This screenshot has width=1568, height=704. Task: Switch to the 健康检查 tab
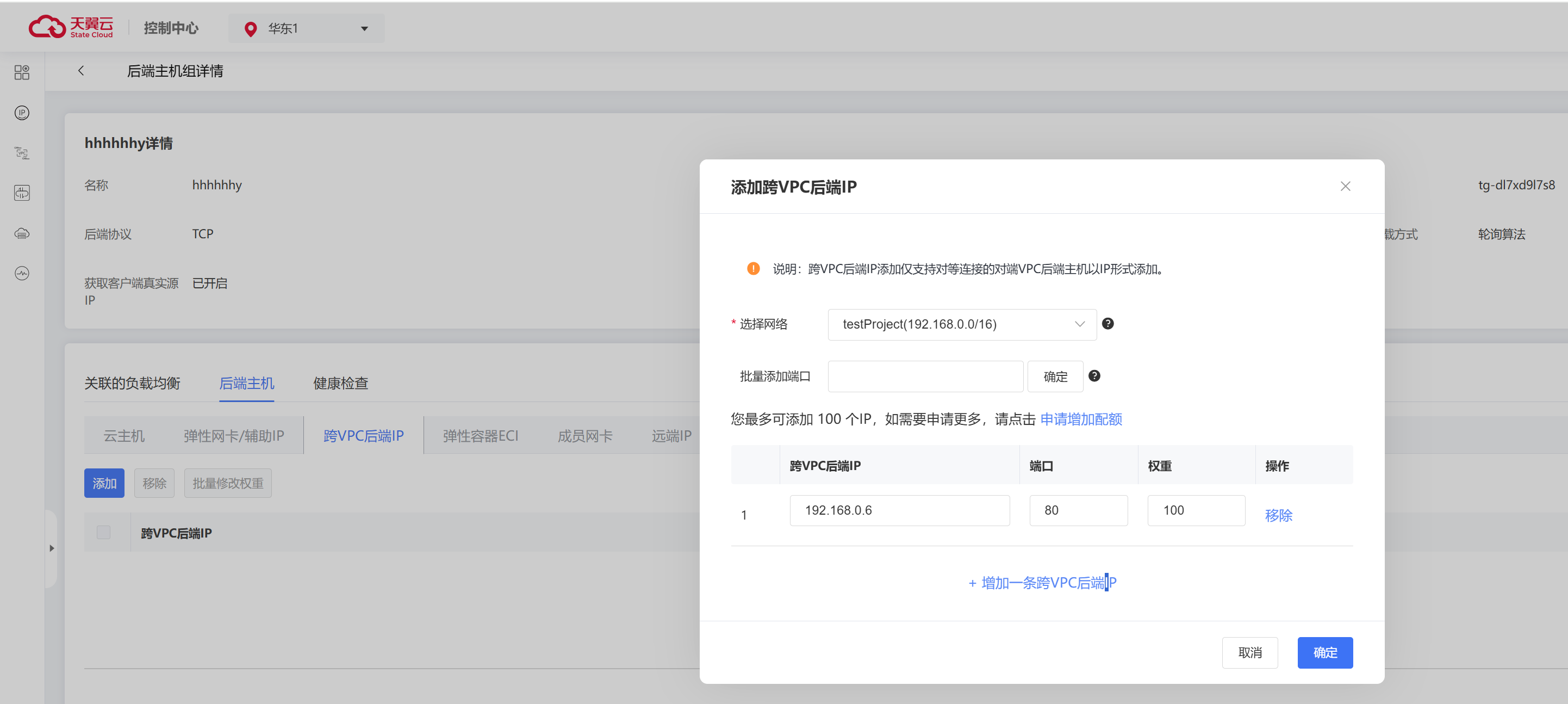[340, 383]
